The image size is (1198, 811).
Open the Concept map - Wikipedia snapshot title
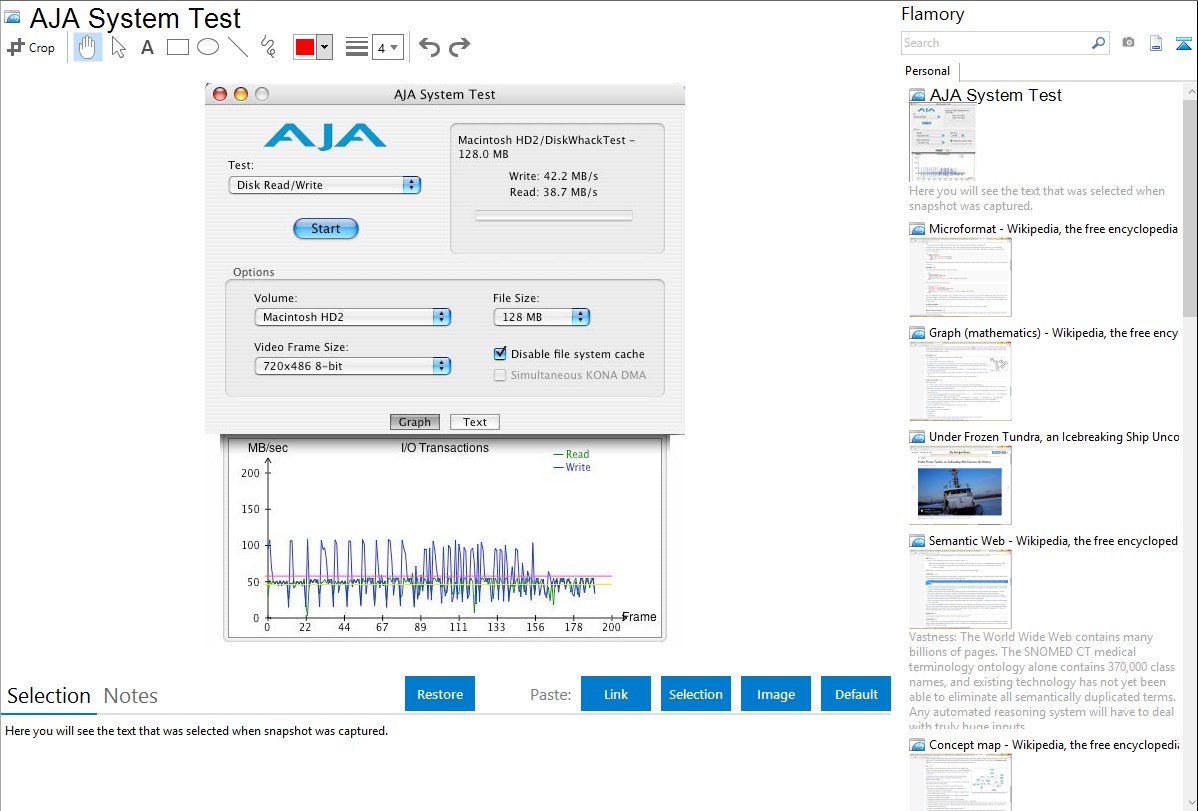1053,744
